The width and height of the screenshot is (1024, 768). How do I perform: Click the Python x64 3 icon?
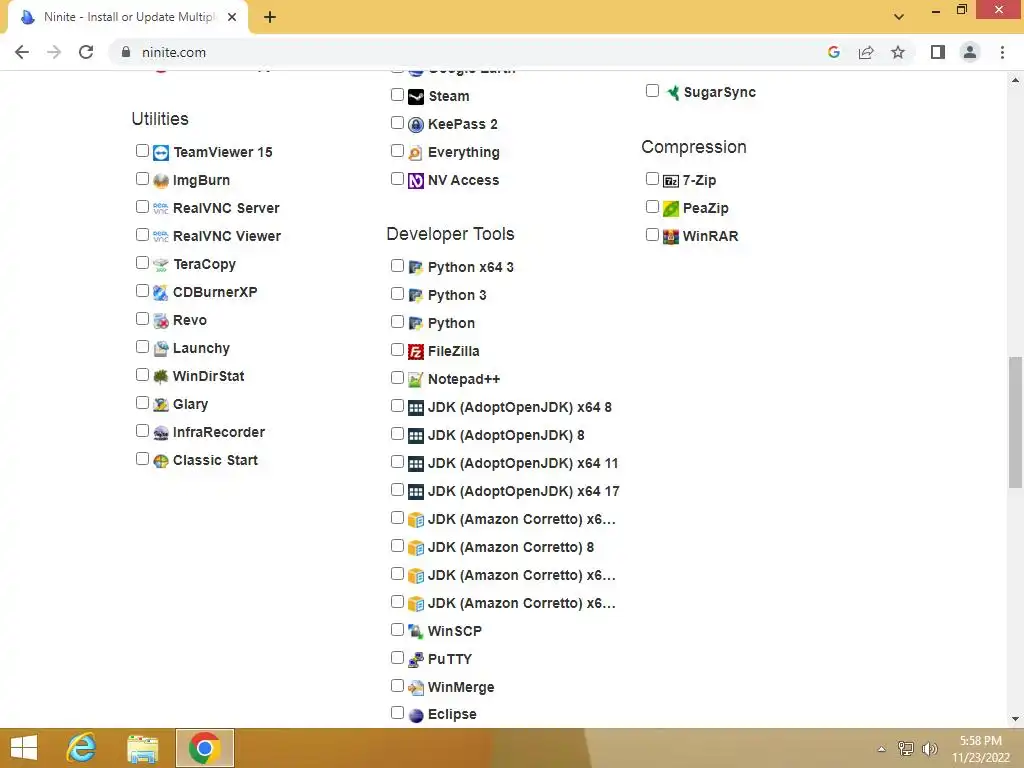point(416,268)
